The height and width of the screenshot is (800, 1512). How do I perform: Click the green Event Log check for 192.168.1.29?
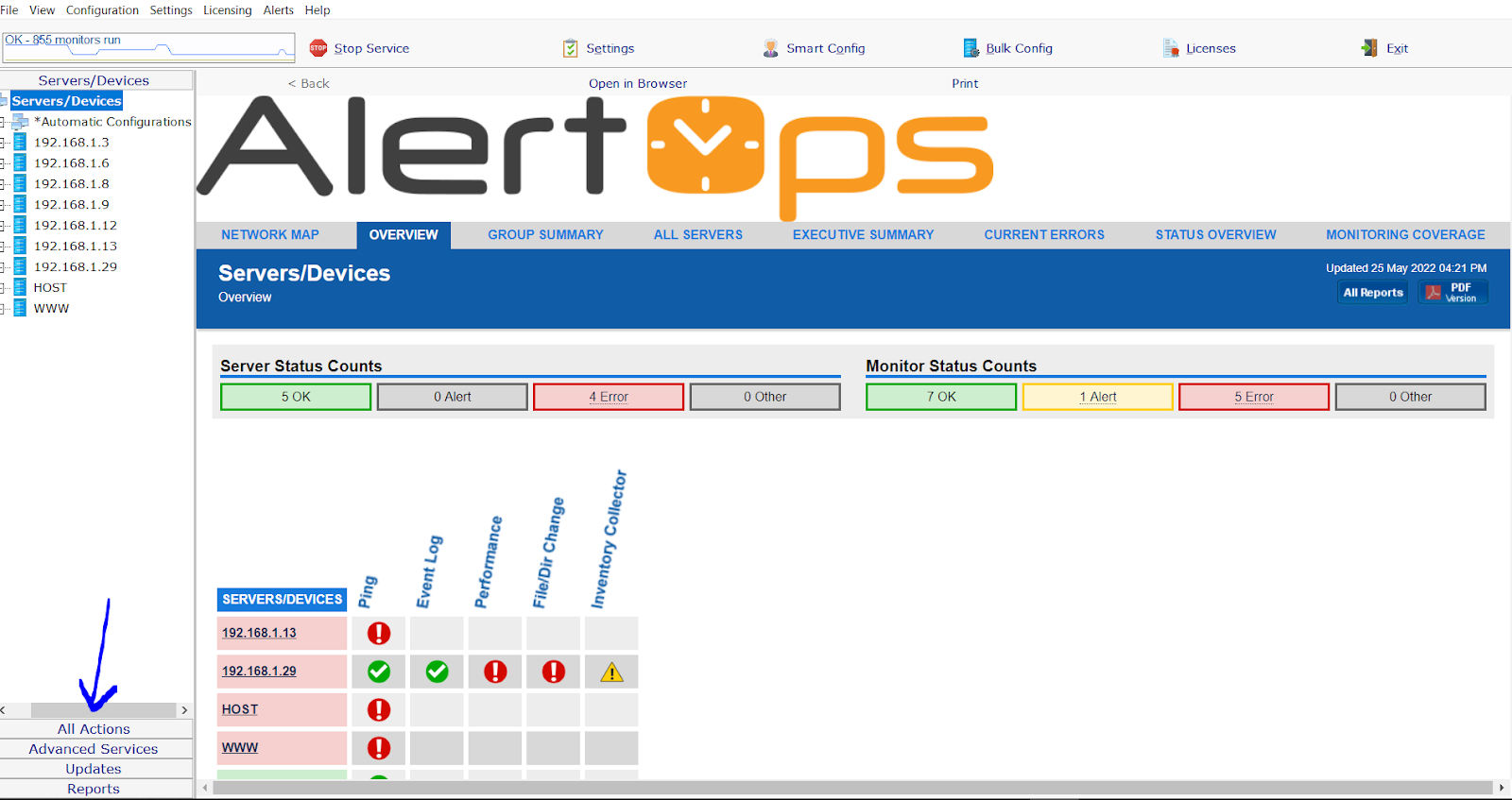(437, 672)
